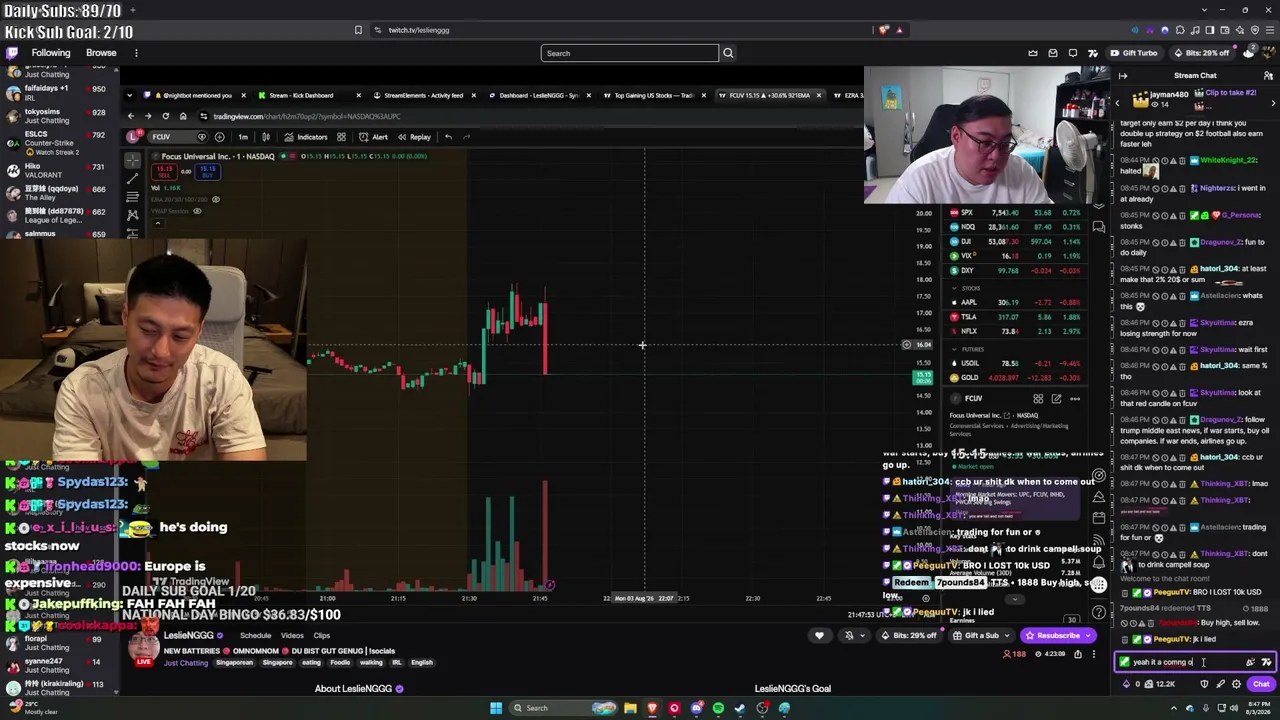1280x720 pixels.
Task: Open the moderator sword tools icon
Action: 1220,684
